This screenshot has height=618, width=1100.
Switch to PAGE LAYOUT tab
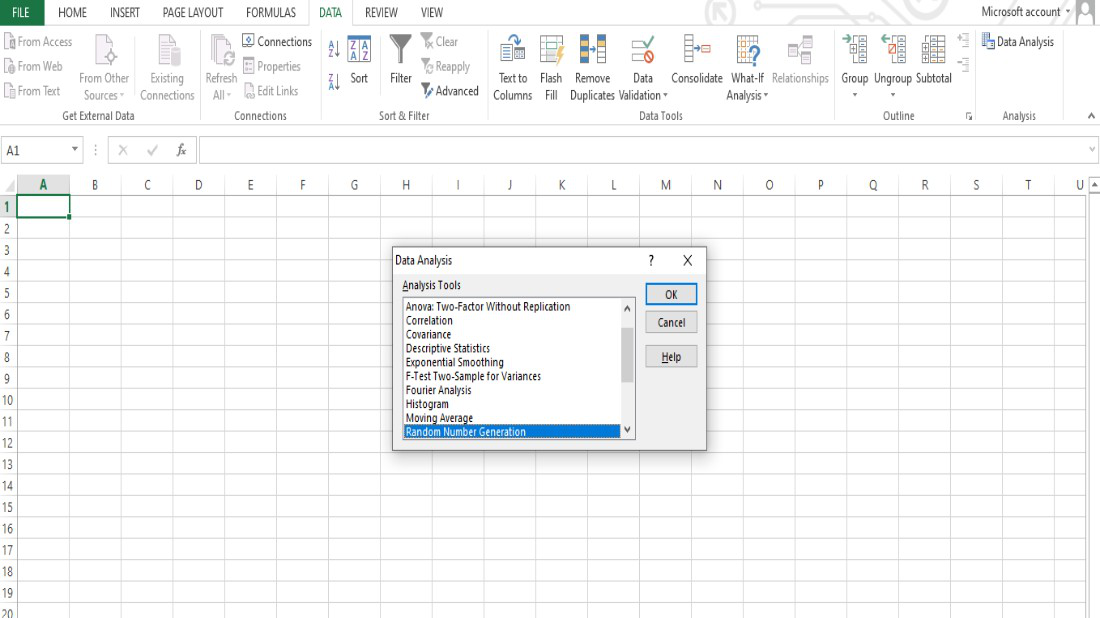[x=193, y=13]
